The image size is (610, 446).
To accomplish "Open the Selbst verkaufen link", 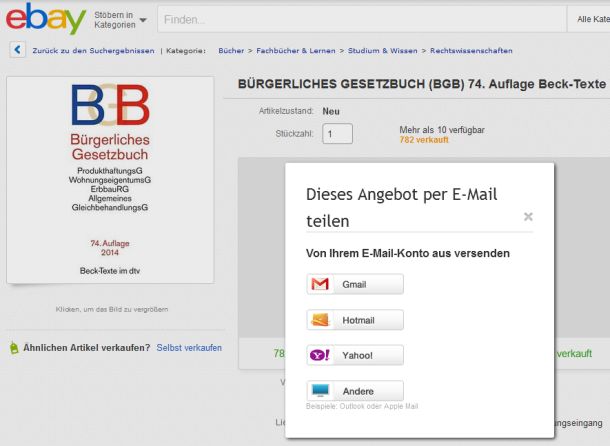I will (x=189, y=348).
